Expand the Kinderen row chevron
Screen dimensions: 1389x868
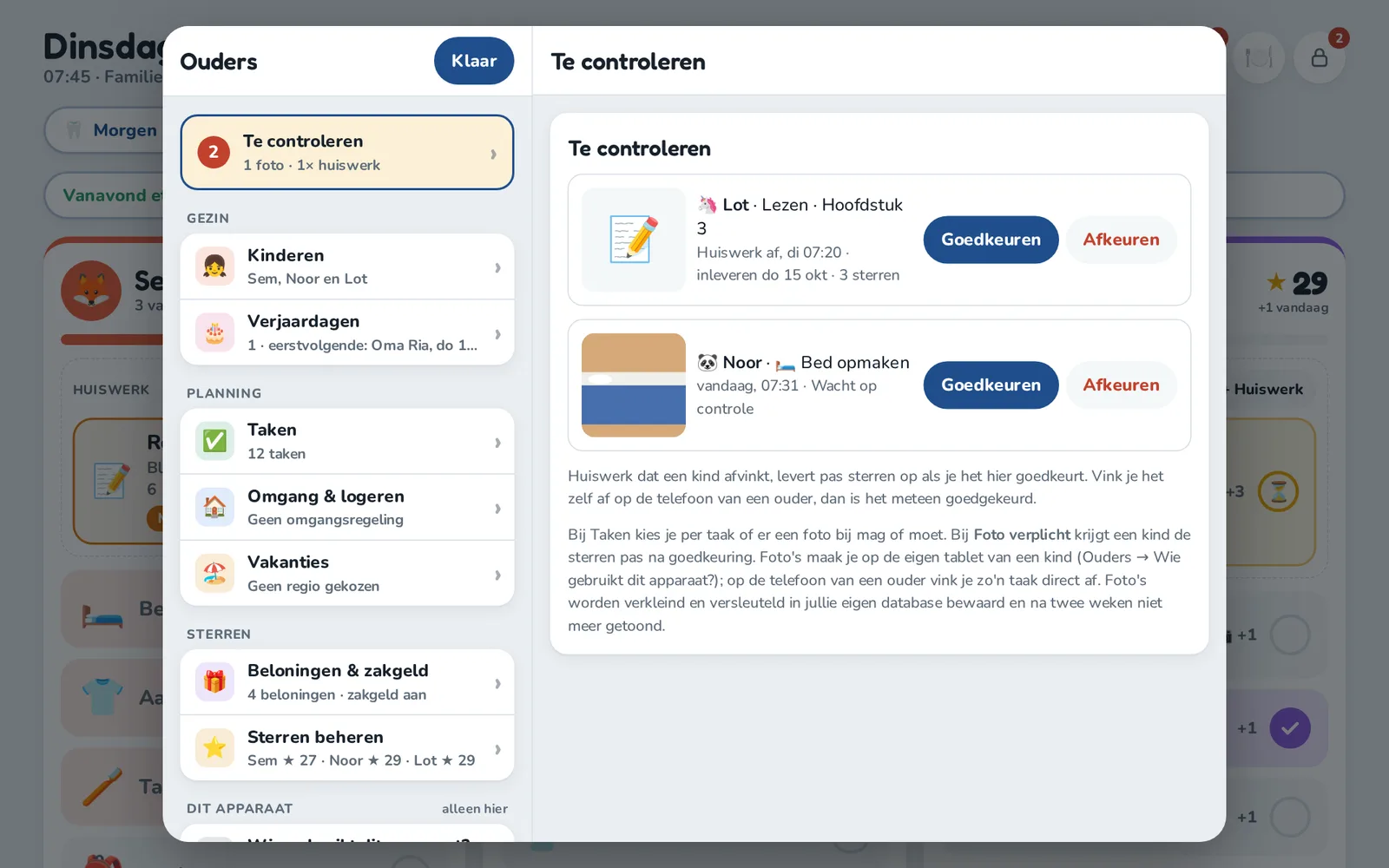[x=497, y=267]
